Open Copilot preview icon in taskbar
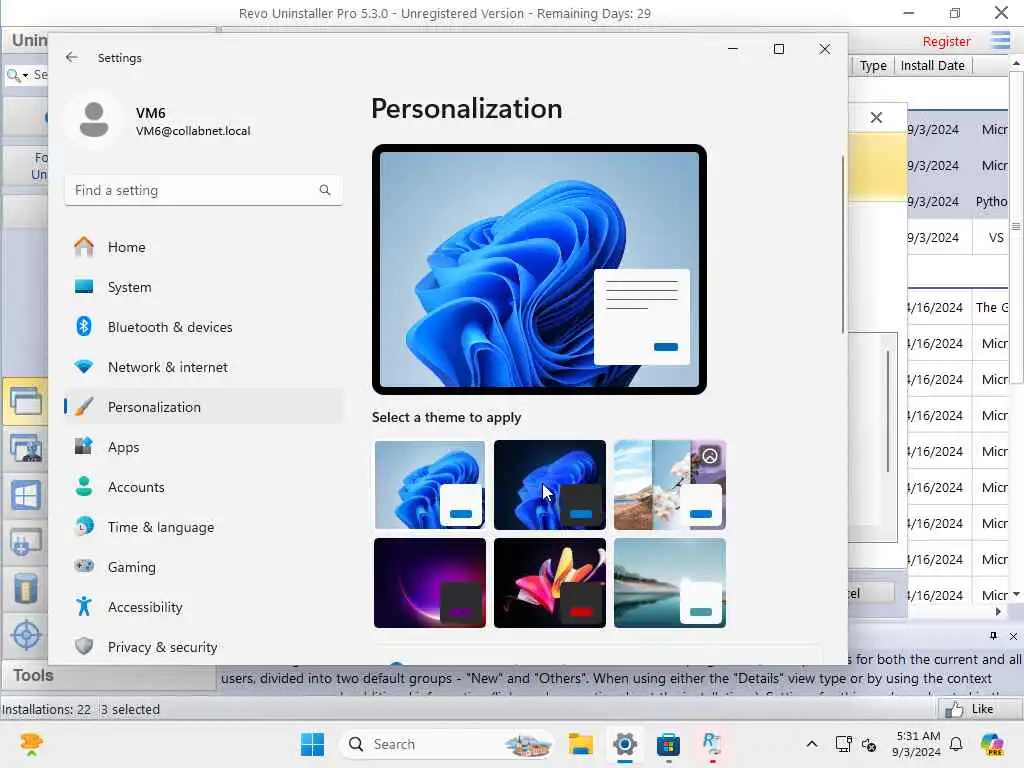The image size is (1024, 768). pyautogui.click(x=992, y=744)
